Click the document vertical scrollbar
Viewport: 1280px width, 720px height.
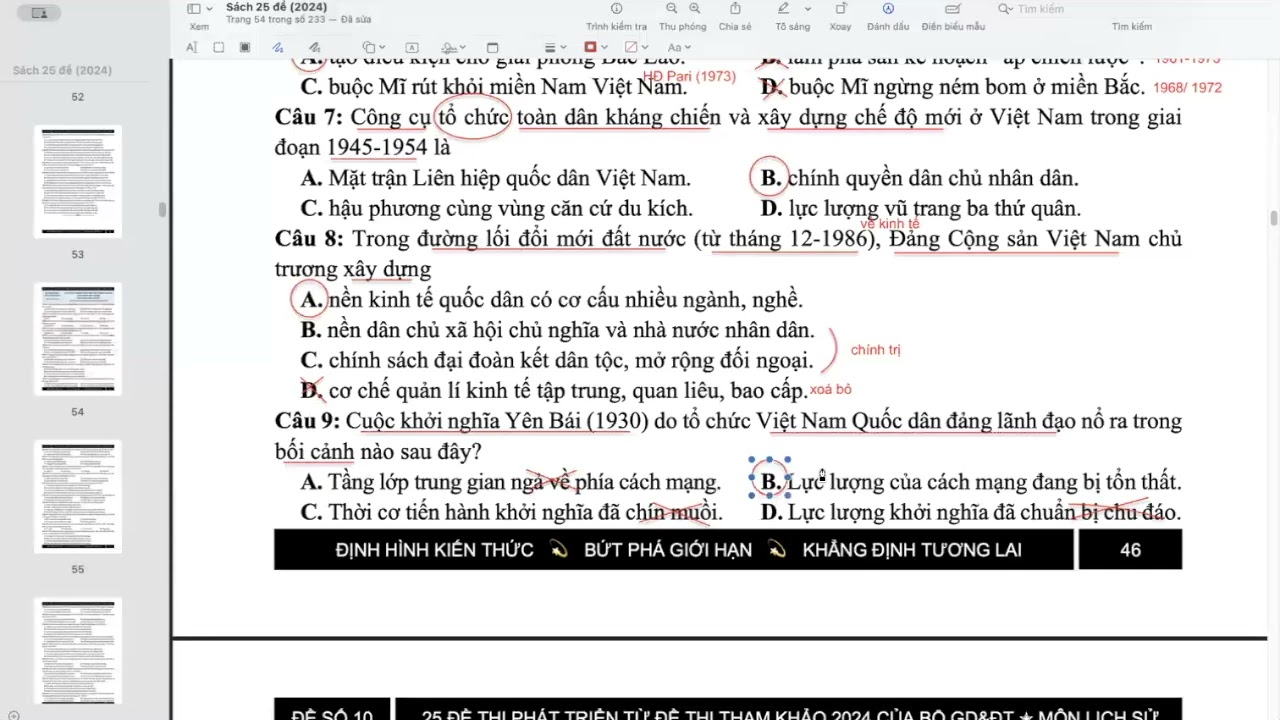click(1274, 218)
